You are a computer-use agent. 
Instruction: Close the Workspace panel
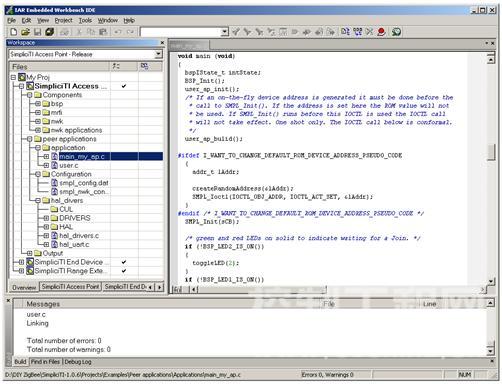pyautogui.click(x=162, y=43)
